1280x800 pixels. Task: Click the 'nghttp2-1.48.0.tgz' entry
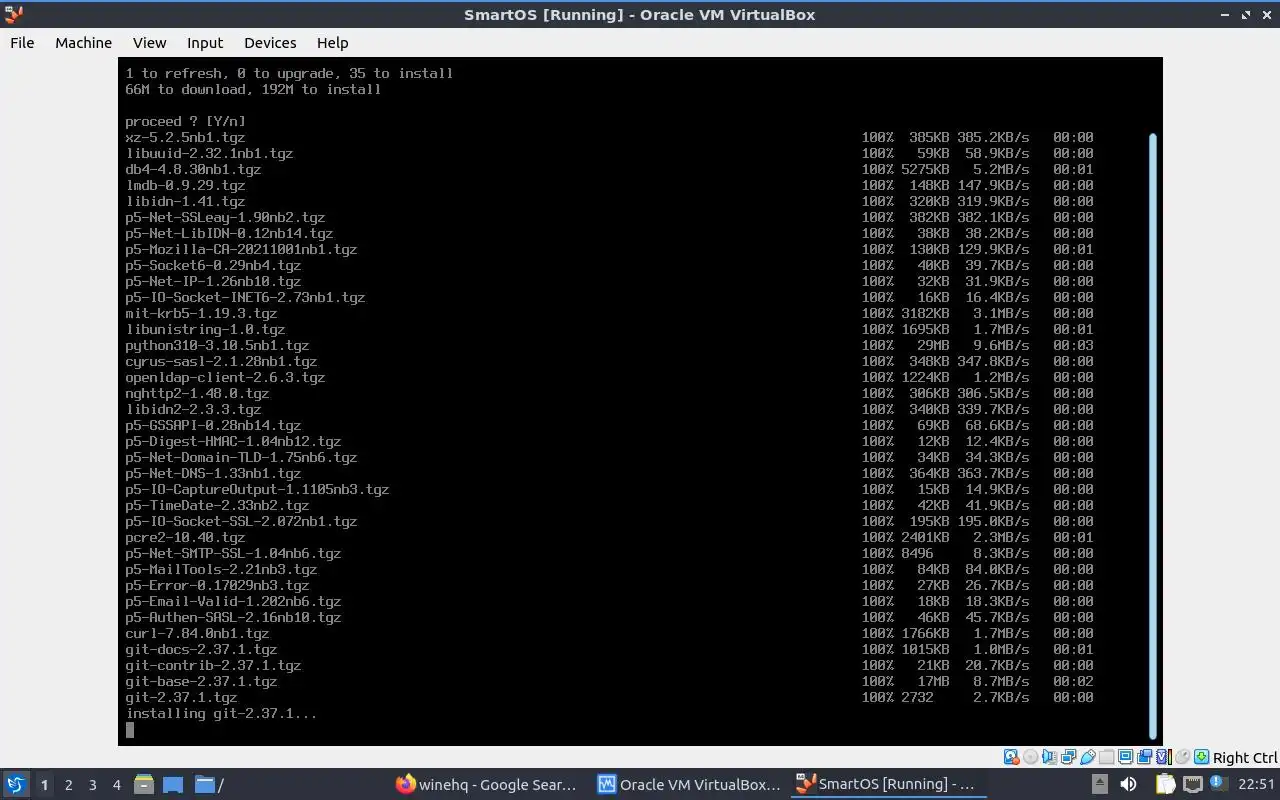tap(197, 393)
